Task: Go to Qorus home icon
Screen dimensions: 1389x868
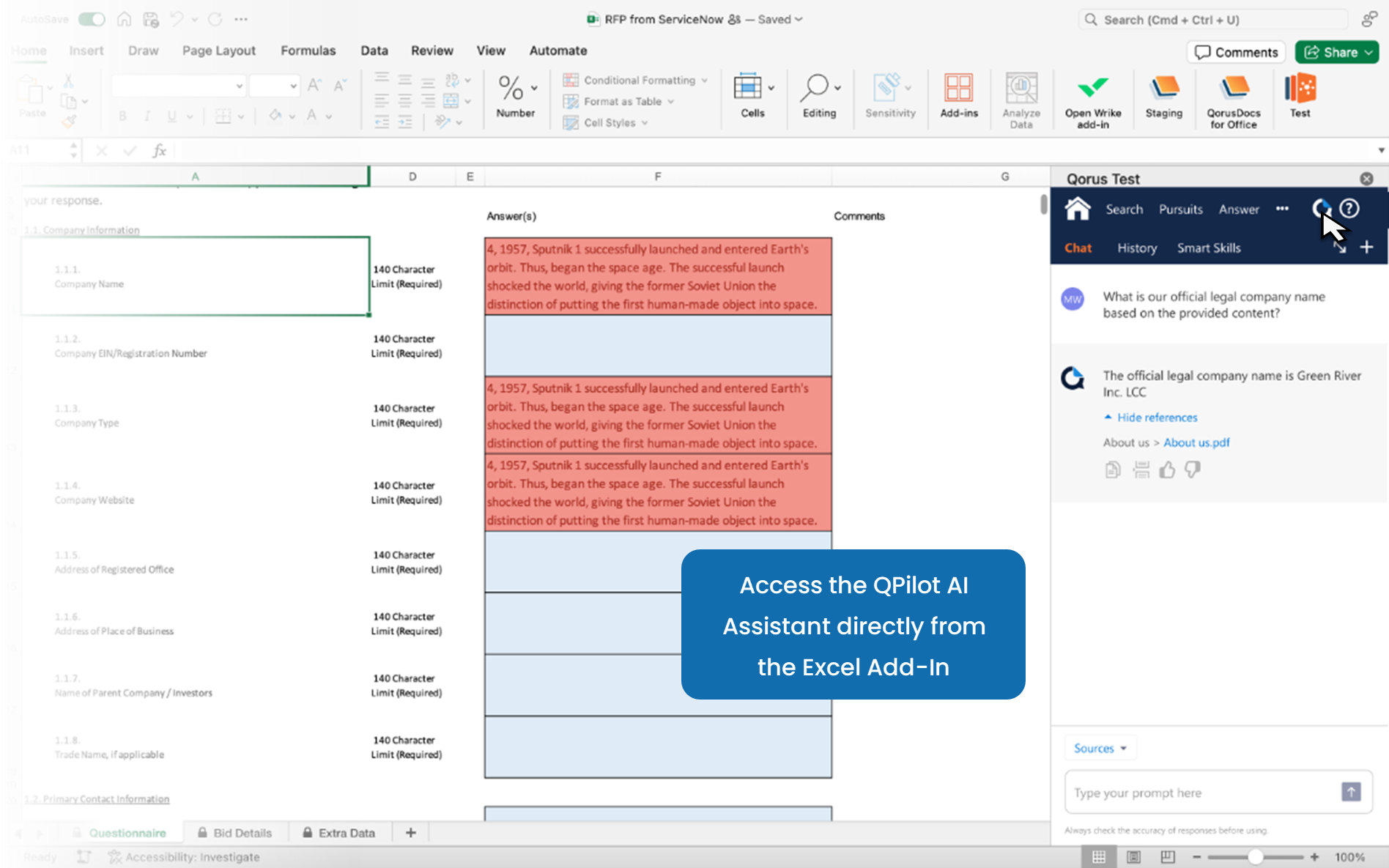Action: coord(1078,209)
